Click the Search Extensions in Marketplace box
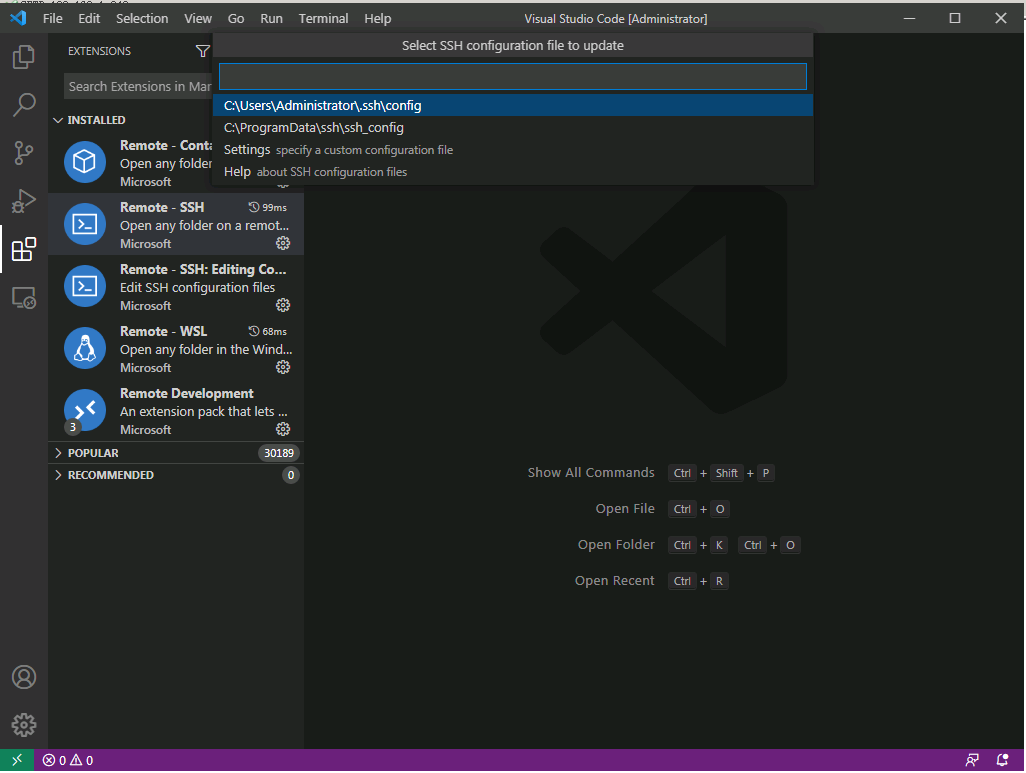This screenshot has height=773, width=1026. point(138,86)
